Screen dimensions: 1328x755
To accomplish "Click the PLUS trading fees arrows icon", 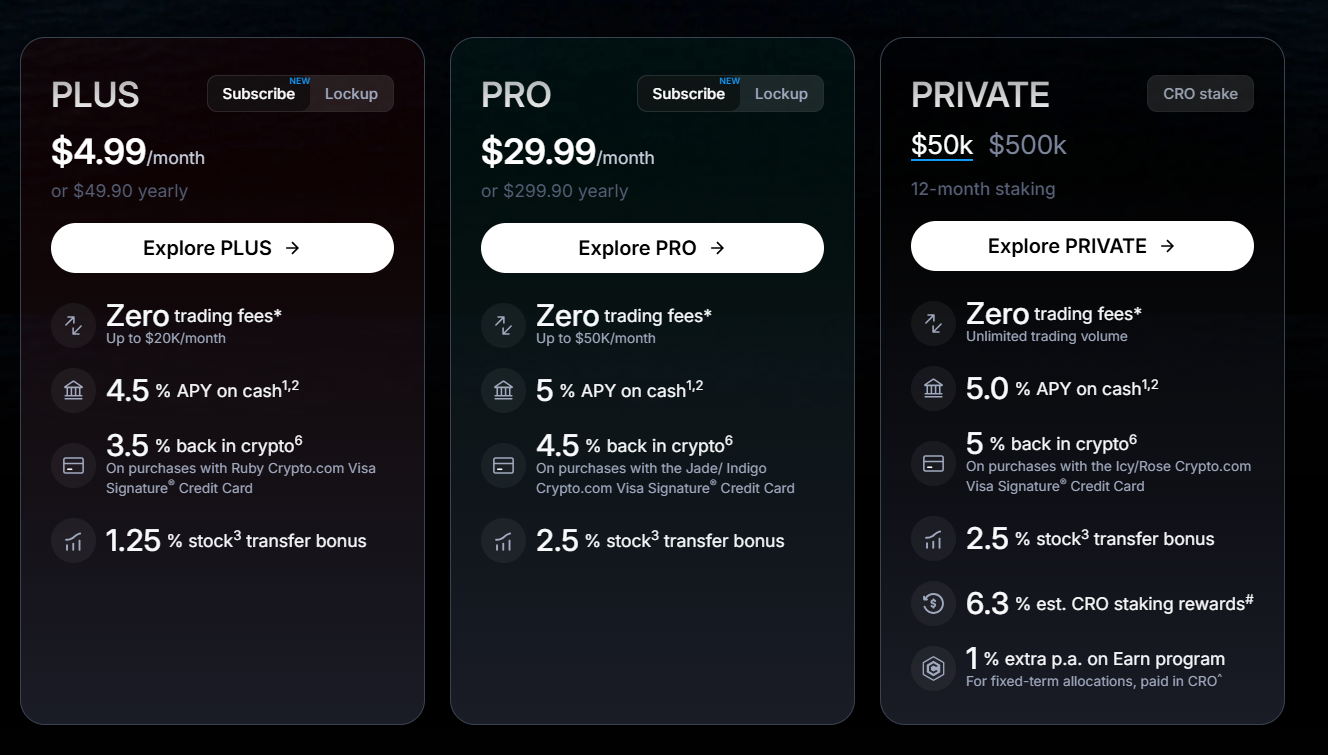I will (x=73, y=325).
